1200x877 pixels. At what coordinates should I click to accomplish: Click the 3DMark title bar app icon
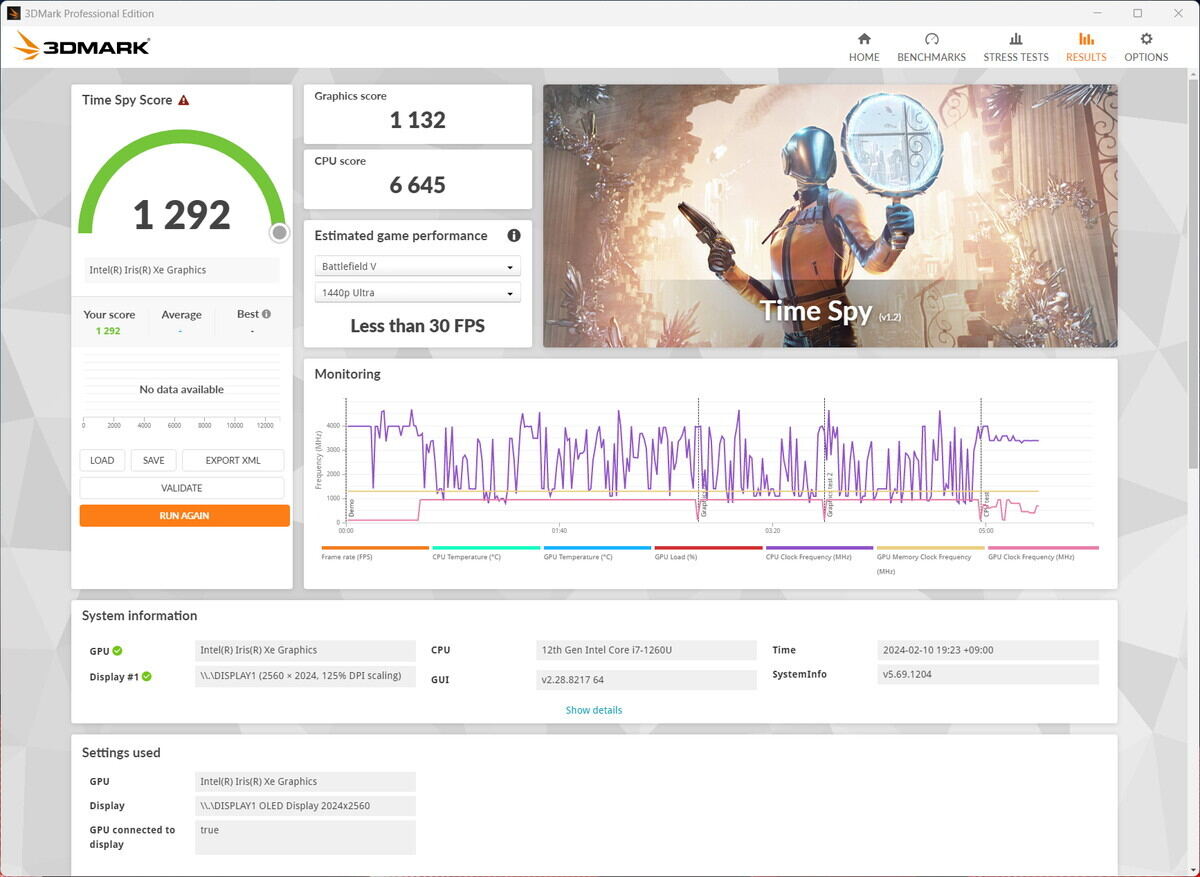pos(14,13)
